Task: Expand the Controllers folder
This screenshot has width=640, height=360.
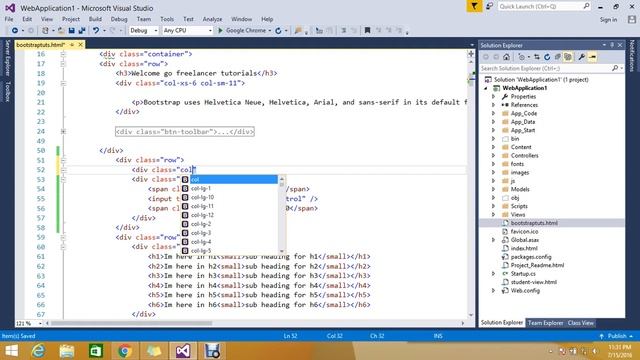Action: [493, 156]
